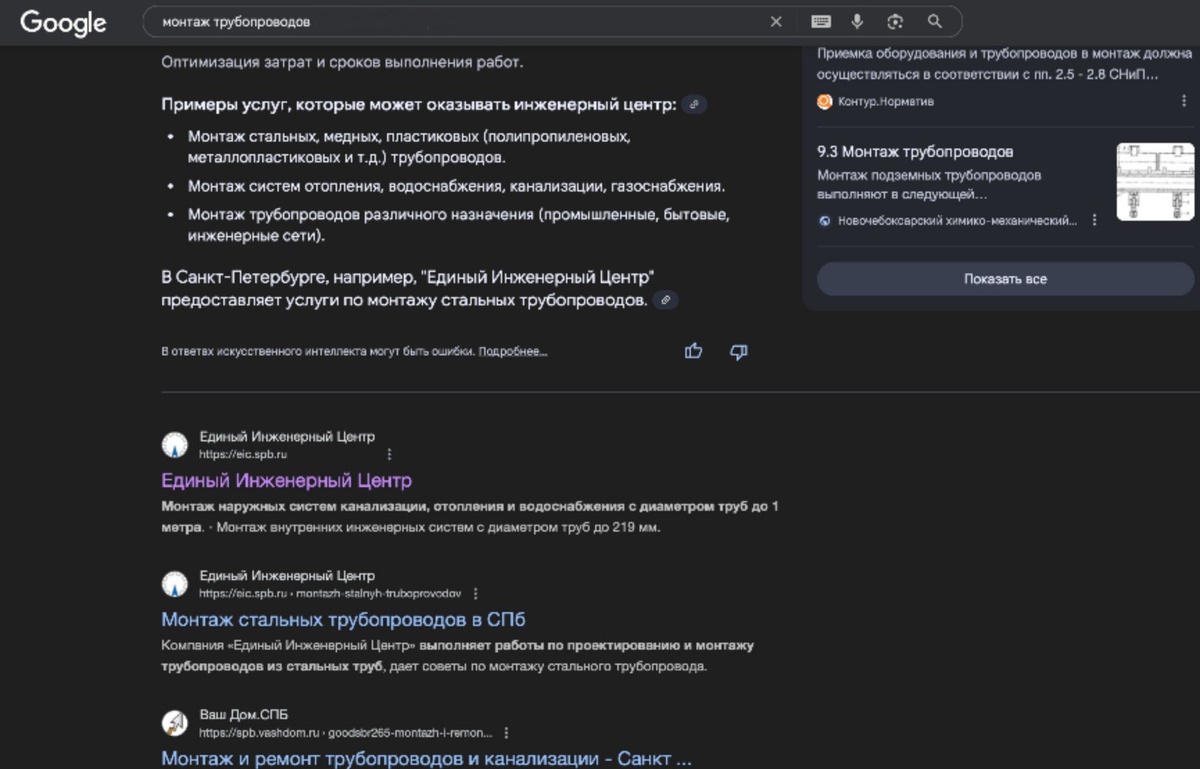The width and height of the screenshot is (1200, 769).
Task: Click into the search box 'монтаж трубопроводов'
Action: coord(460,21)
